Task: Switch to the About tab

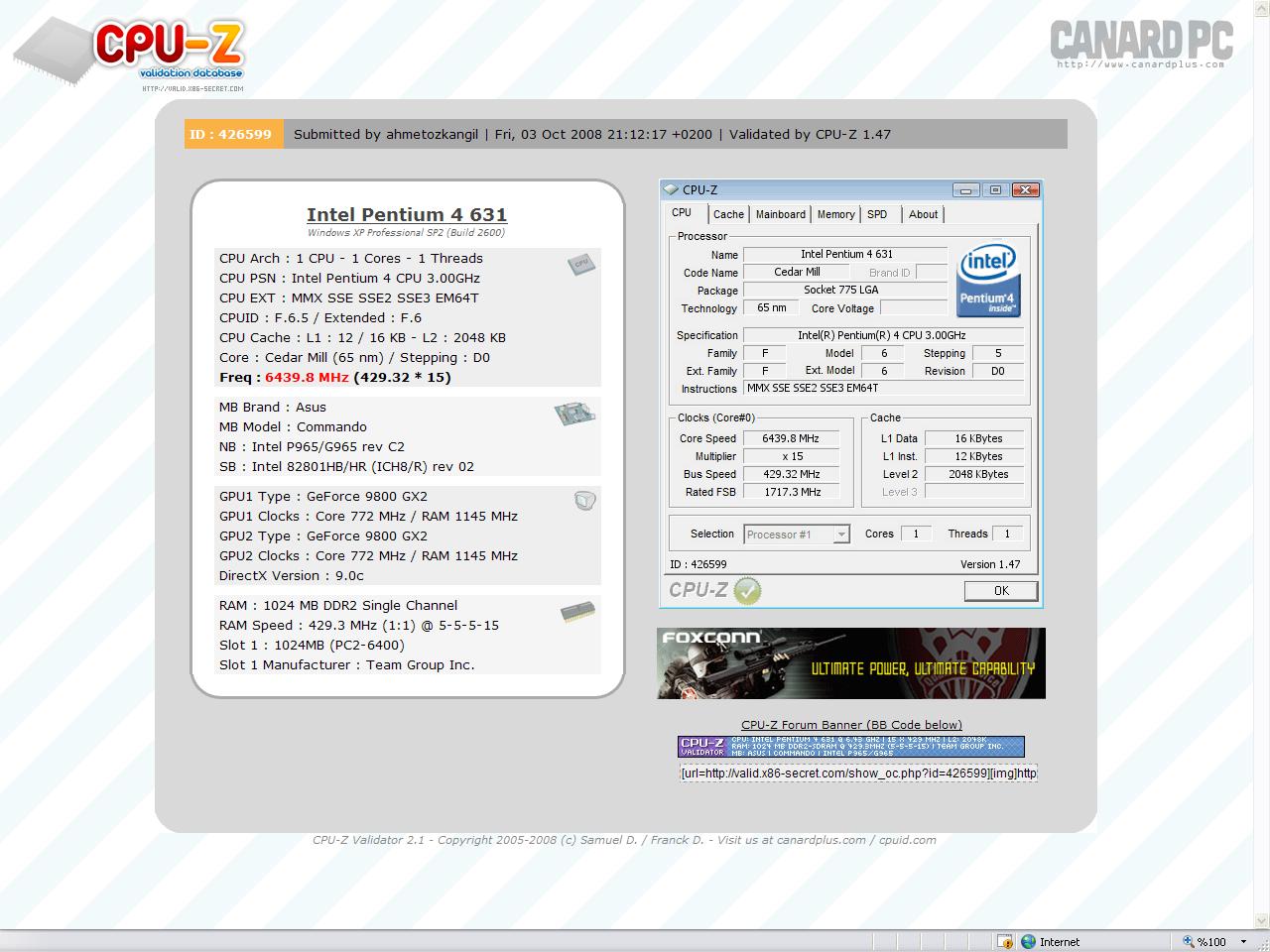Action: [x=924, y=214]
